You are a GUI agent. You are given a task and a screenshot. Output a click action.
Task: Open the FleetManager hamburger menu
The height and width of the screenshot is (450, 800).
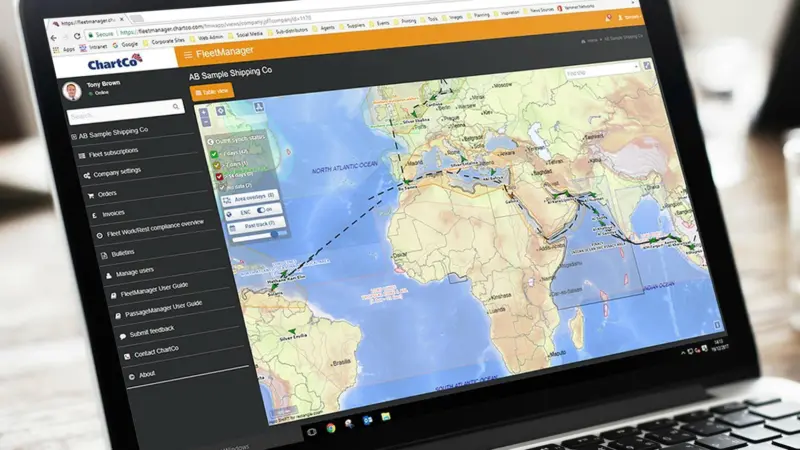point(188,55)
